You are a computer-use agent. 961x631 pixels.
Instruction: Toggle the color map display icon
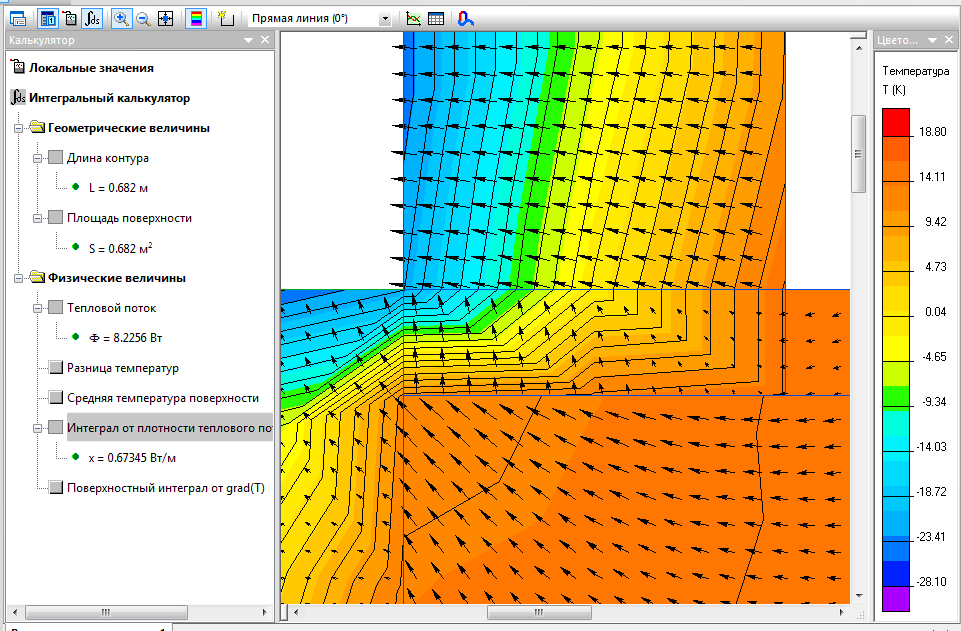point(196,18)
